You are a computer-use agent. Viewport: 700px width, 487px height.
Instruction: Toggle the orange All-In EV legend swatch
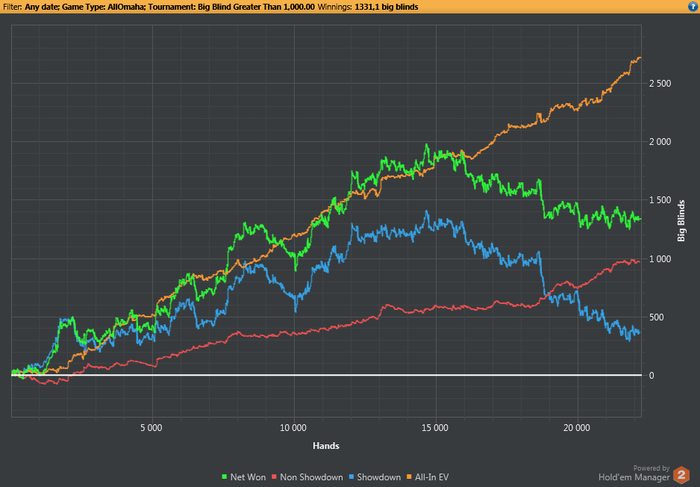(409, 477)
